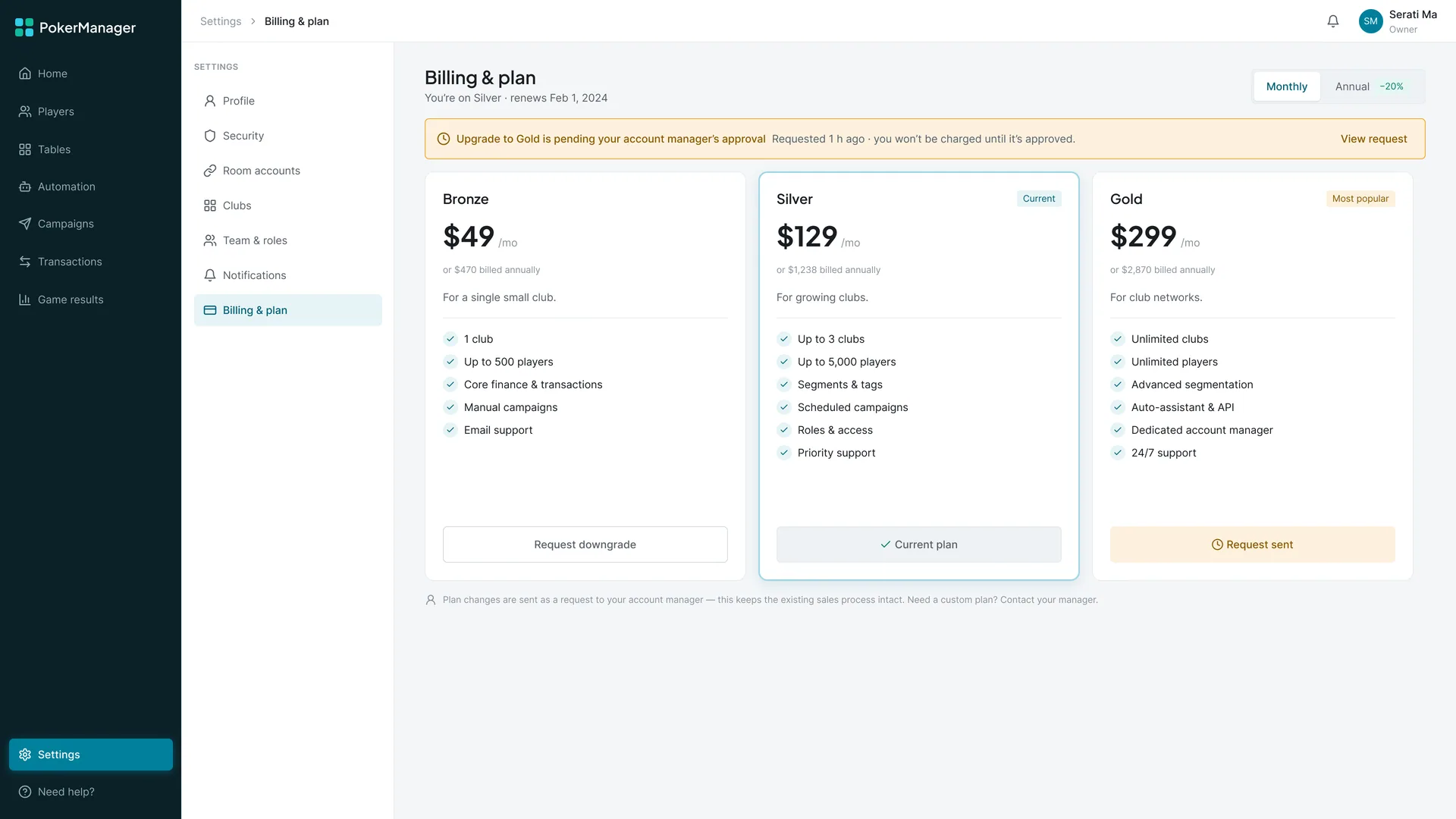Screen dimensions: 1456x819
Task: Click 'Scheduled campaigns' feature
Action: [852, 407]
